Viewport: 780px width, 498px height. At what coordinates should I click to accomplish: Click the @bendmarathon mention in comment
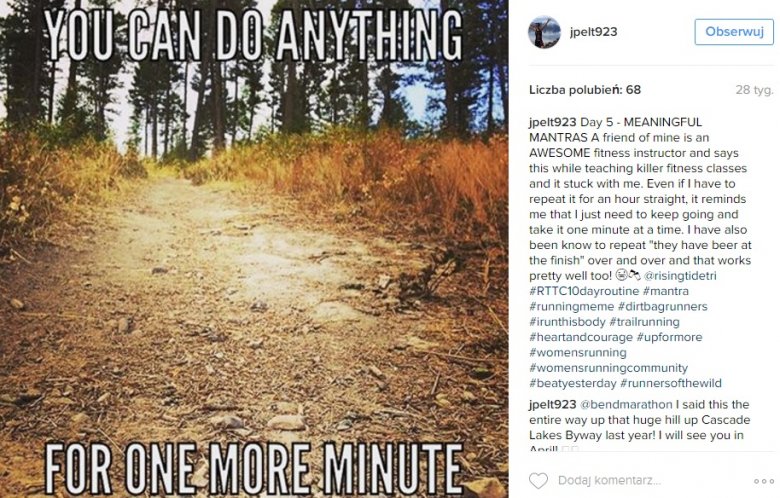coord(626,404)
